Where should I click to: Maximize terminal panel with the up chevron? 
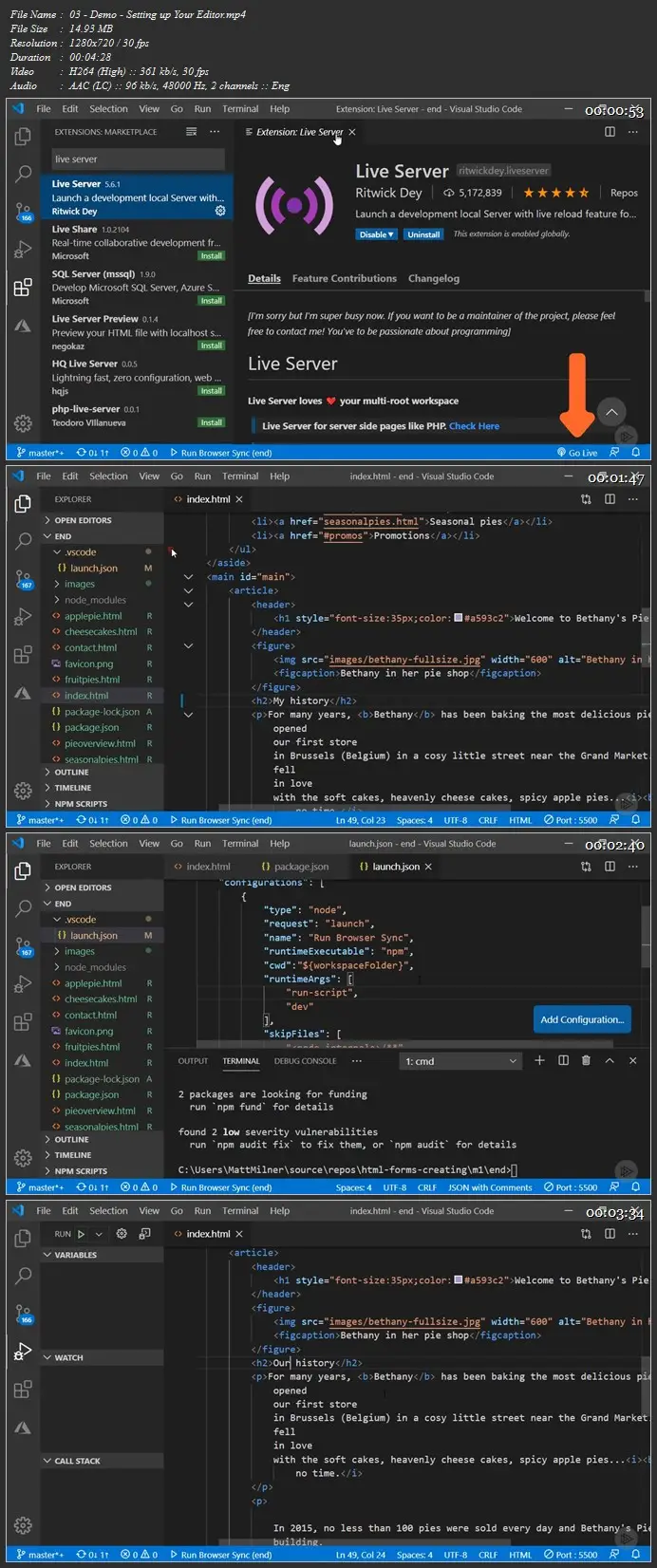[x=610, y=1060]
